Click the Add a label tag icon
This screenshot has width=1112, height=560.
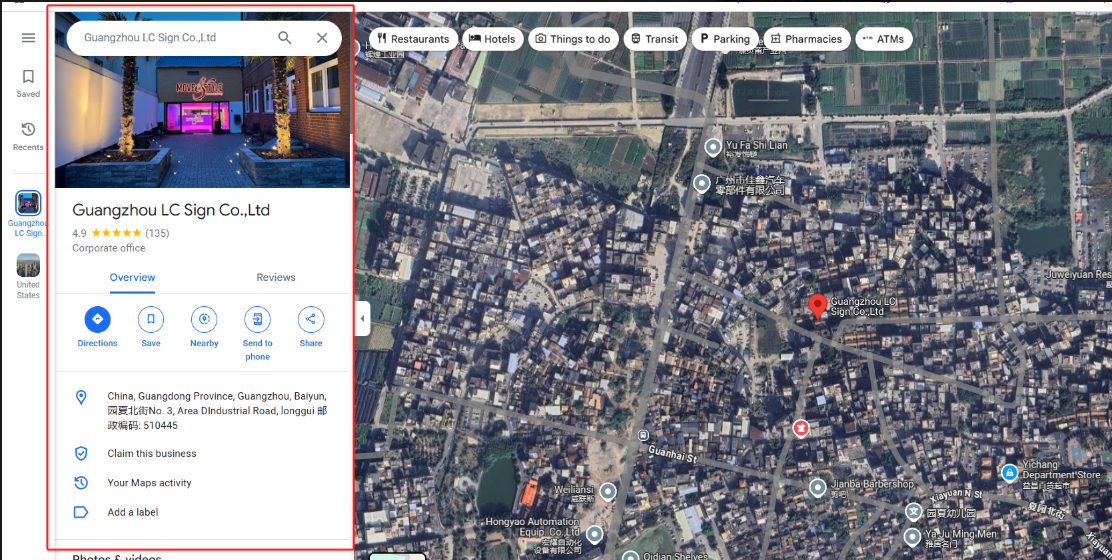81,512
